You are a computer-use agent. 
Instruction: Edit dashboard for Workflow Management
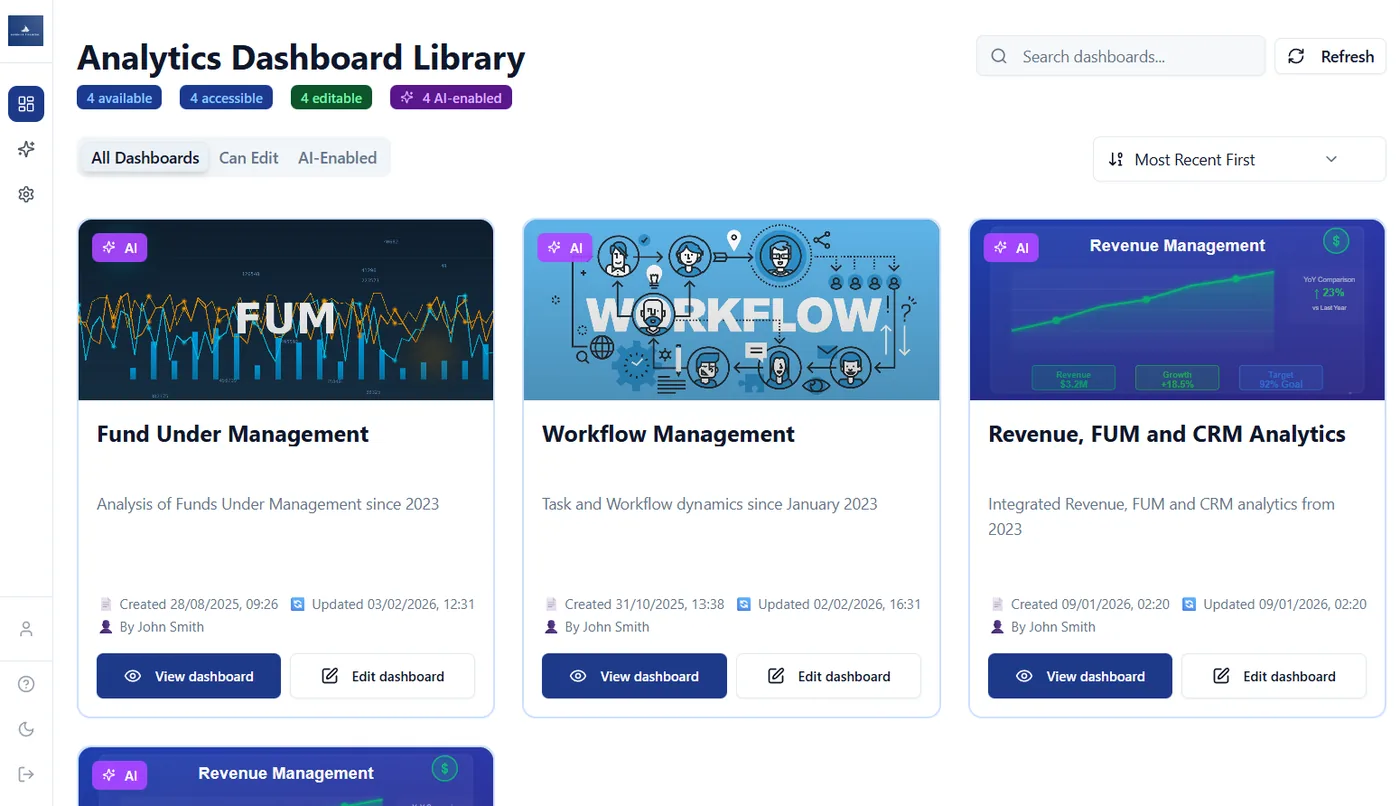click(829, 676)
